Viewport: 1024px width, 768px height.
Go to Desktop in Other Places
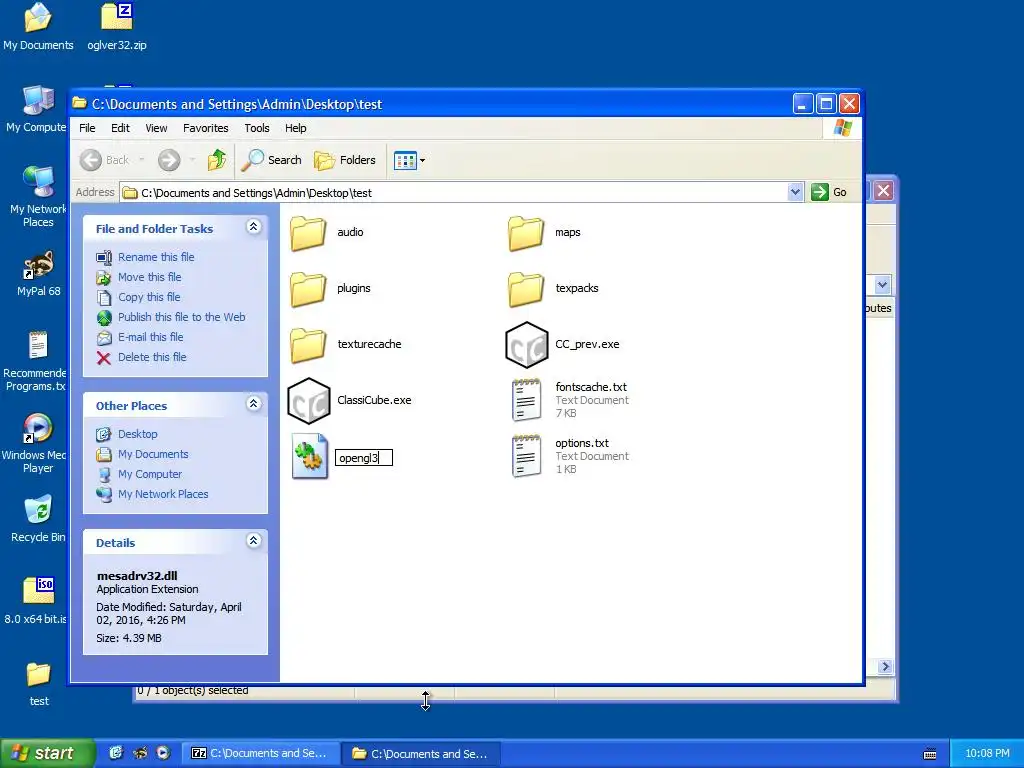click(x=137, y=434)
